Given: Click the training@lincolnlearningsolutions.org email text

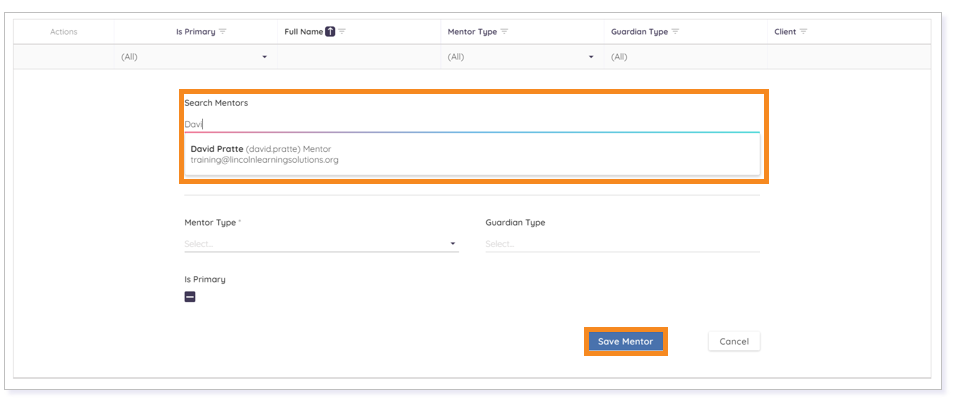Looking at the screenshot, I should [x=264, y=160].
